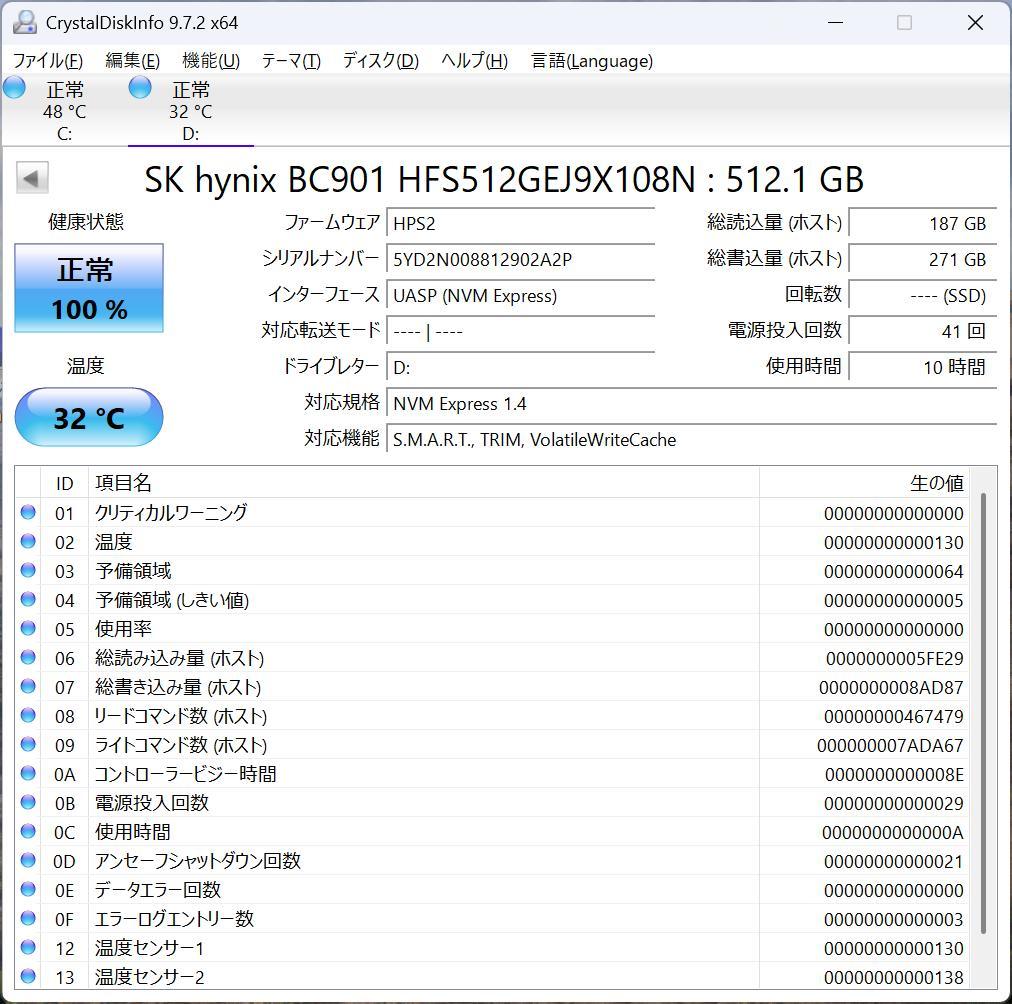The height and width of the screenshot is (1004, 1012).
Task: Click status dot for 09 ライトコマンド数 row
Action: click(x=28, y=745)
